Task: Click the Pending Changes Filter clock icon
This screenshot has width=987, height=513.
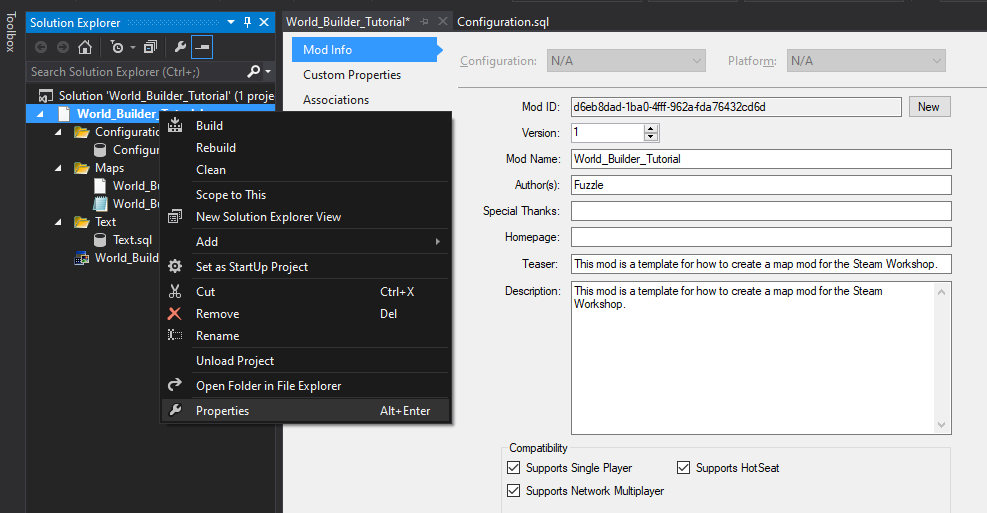Action: tap(116, 47)
